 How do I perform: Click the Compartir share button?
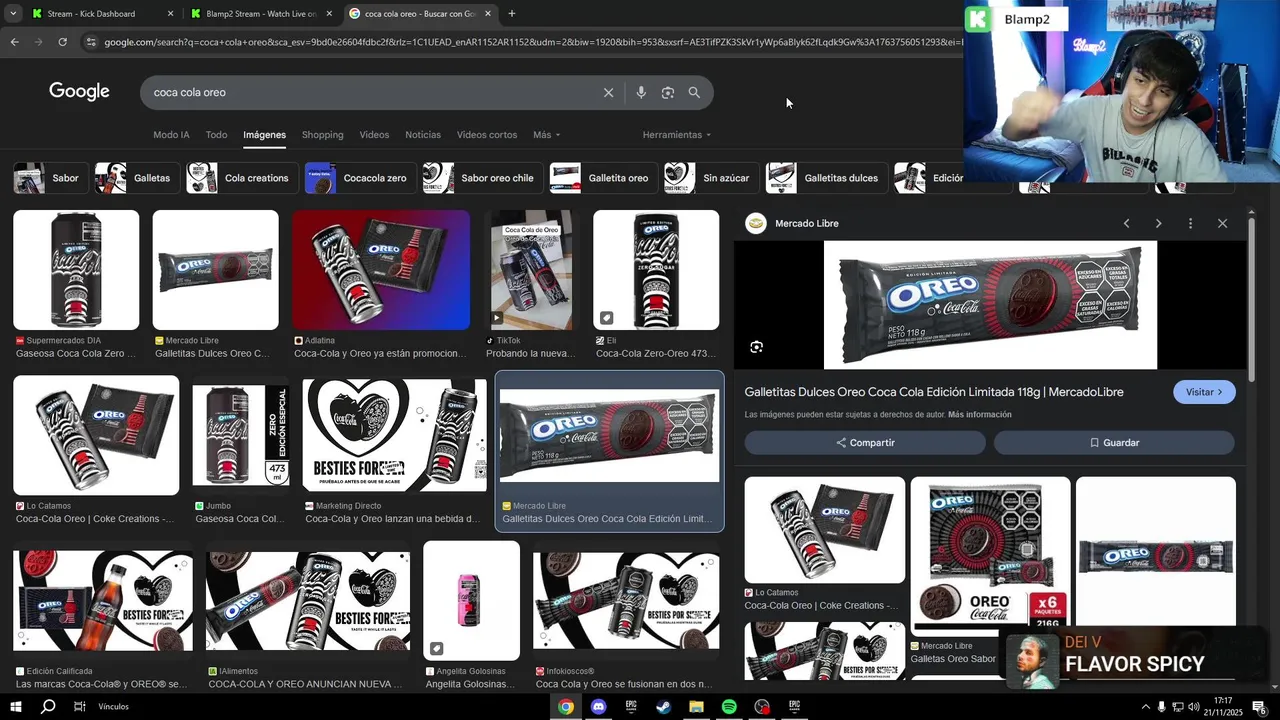point(865,442)
